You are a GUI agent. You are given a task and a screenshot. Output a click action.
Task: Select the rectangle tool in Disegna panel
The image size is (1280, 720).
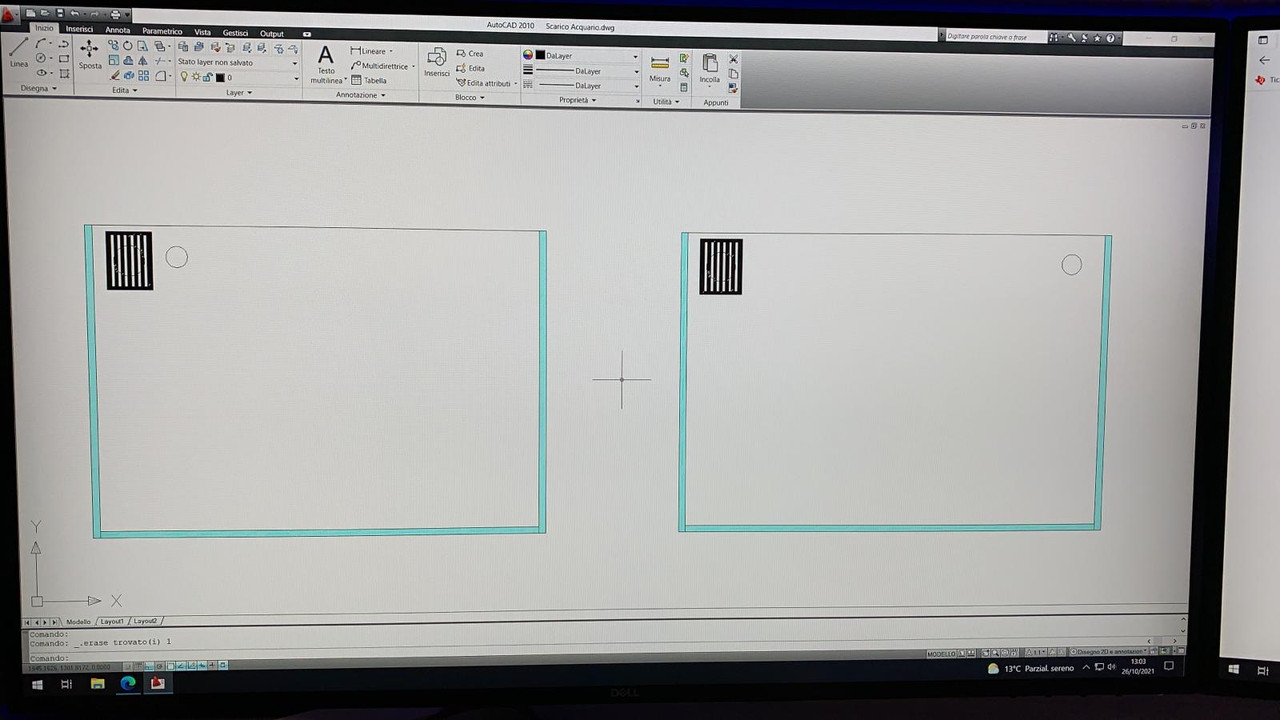(64, 59)
